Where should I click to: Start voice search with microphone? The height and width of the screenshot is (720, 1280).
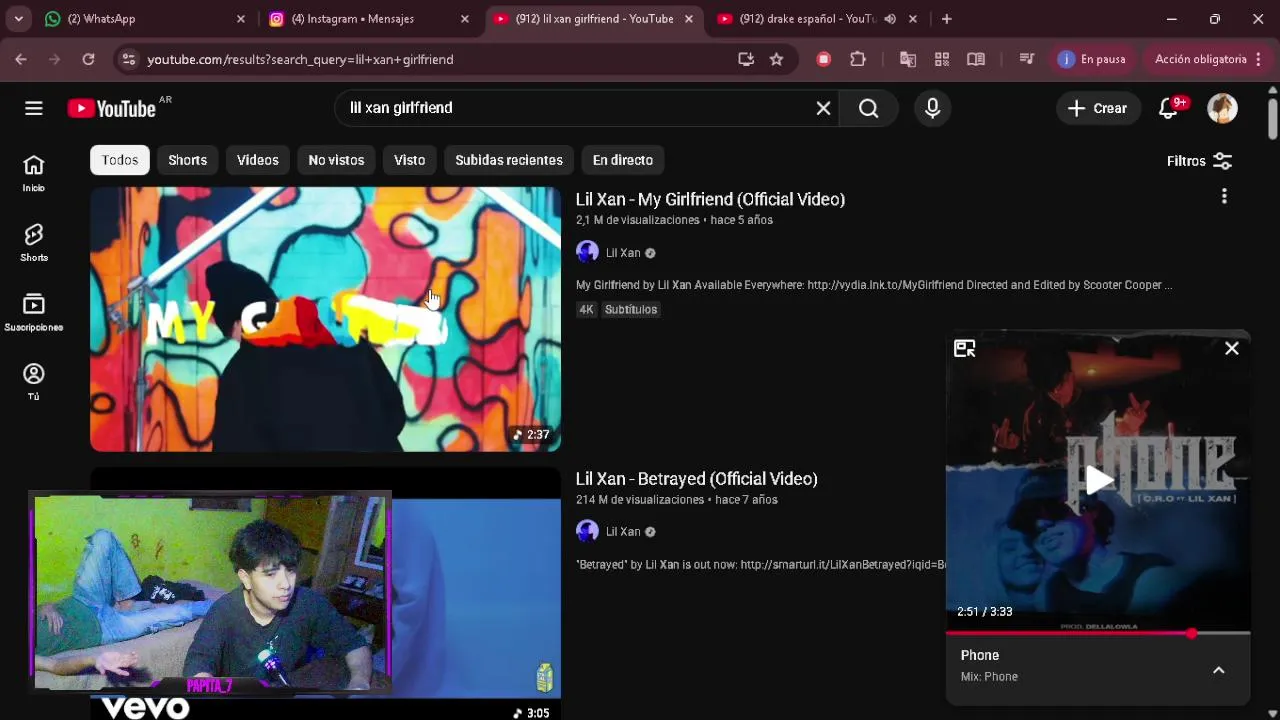tap(932, 108)
